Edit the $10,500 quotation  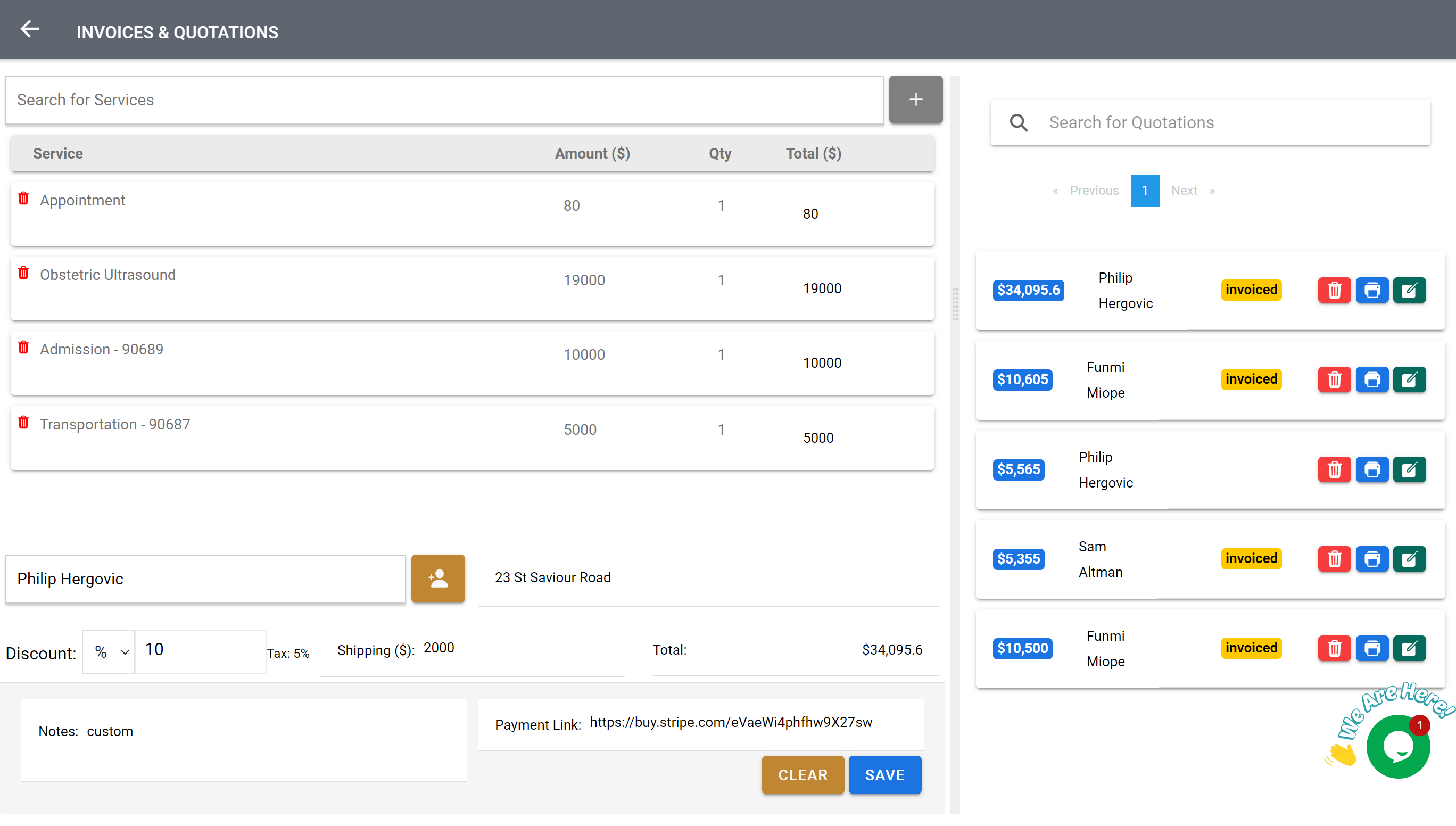pyautogui.click(x=1410, y=648)
